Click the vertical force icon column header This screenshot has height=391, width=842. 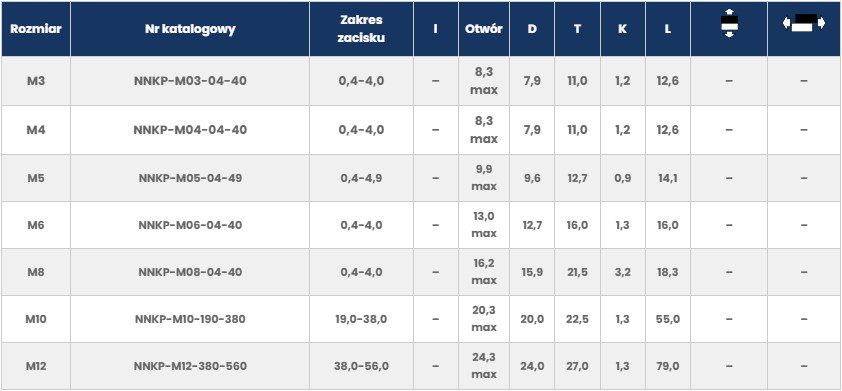tap(729, 29)
